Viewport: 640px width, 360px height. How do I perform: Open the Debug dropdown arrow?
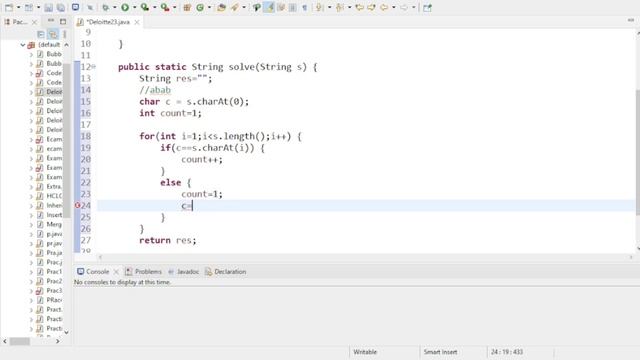click(114, 7)
